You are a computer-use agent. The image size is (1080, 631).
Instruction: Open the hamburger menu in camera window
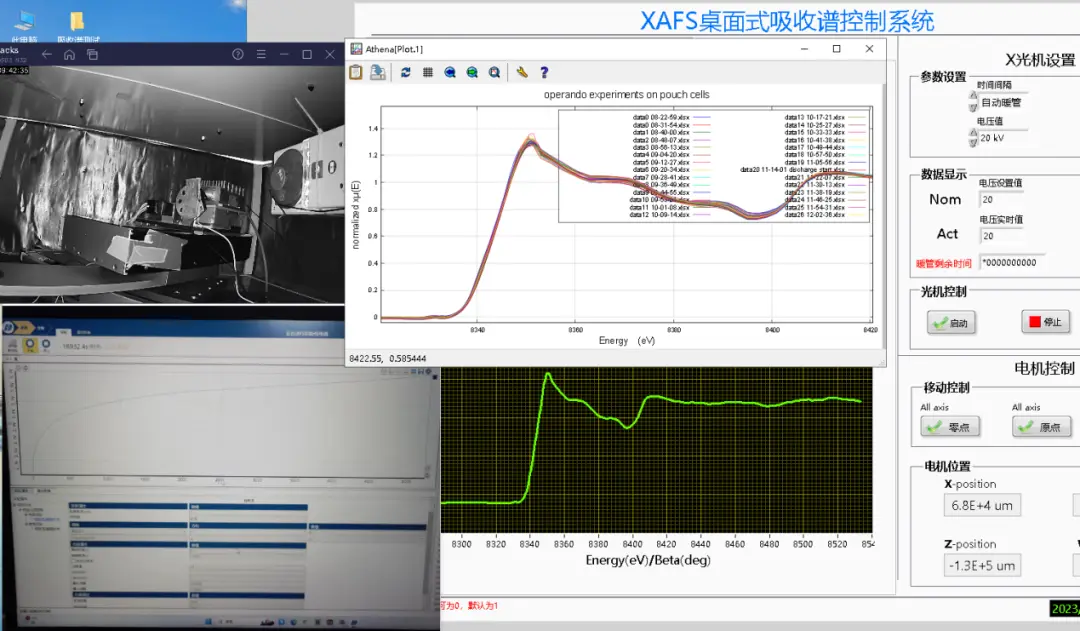(x=261, y=54)
